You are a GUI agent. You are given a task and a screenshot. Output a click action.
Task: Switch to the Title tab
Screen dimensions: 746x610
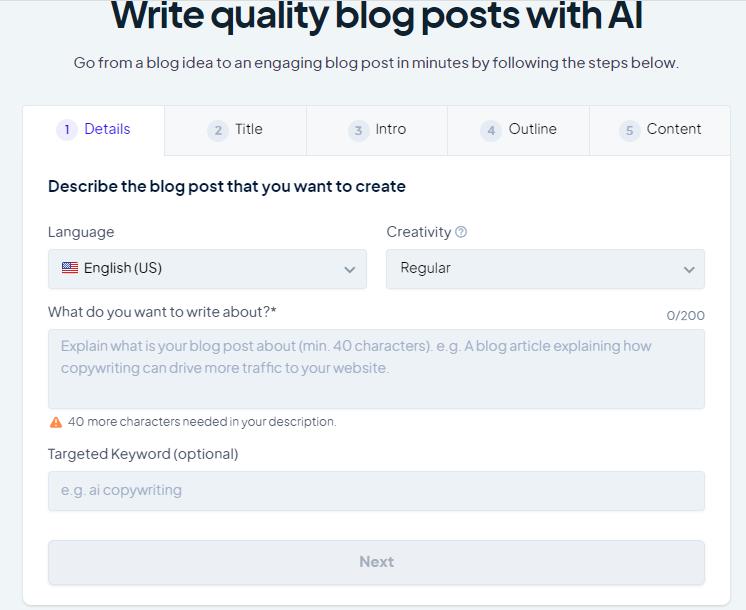(x=236, y=130)
